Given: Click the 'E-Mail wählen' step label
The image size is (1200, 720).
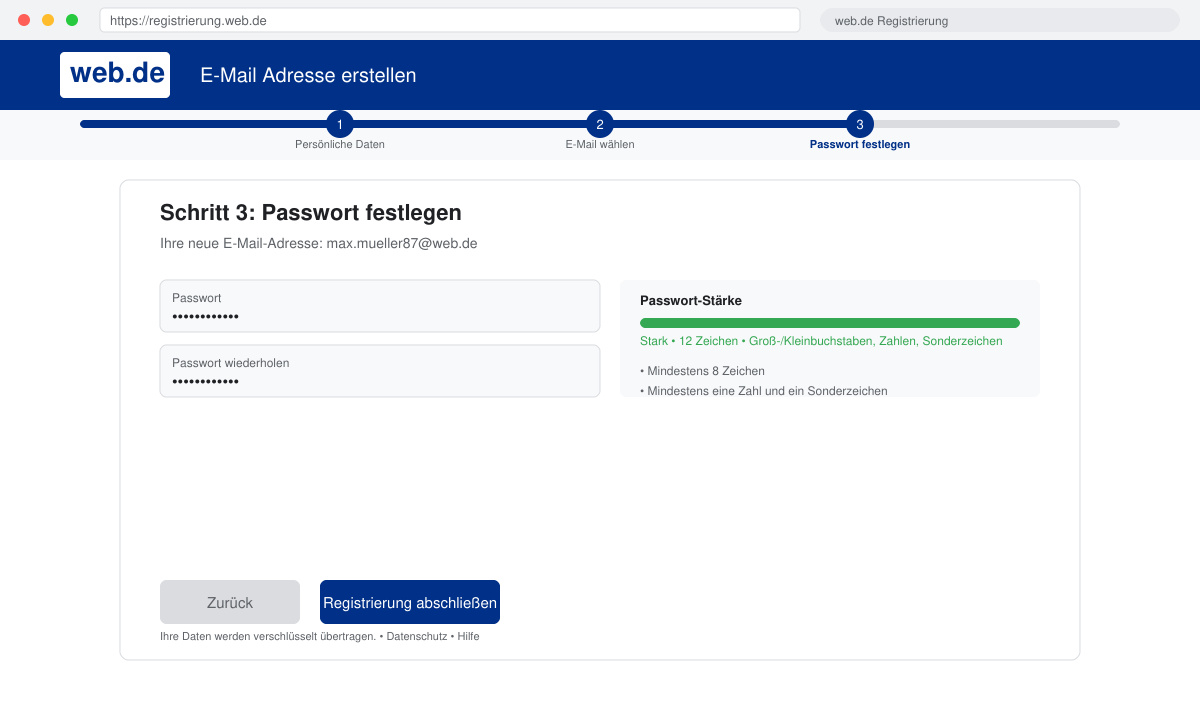Looking at the screenshot, I should [x=600, y=144].
